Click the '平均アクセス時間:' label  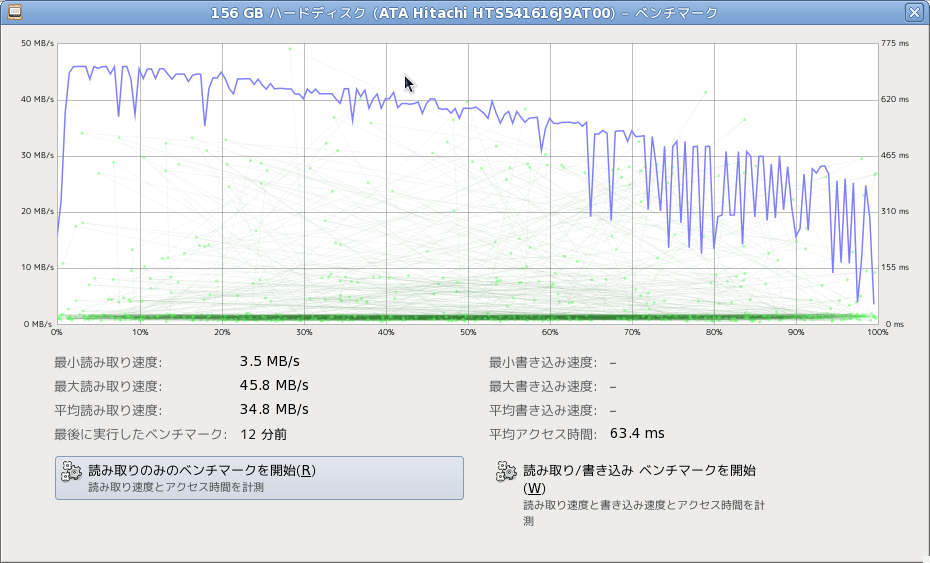[543, 434]
